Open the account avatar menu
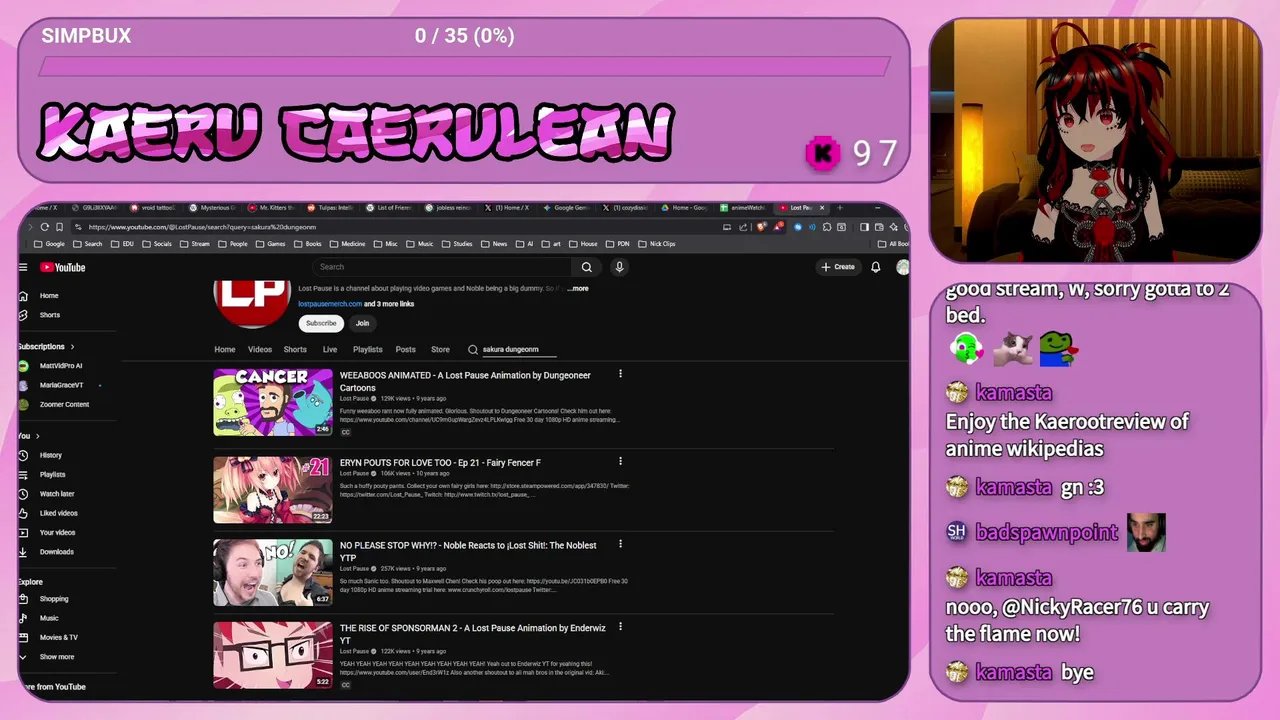Viewport: 1280px width, 720px height. [902, 267]
